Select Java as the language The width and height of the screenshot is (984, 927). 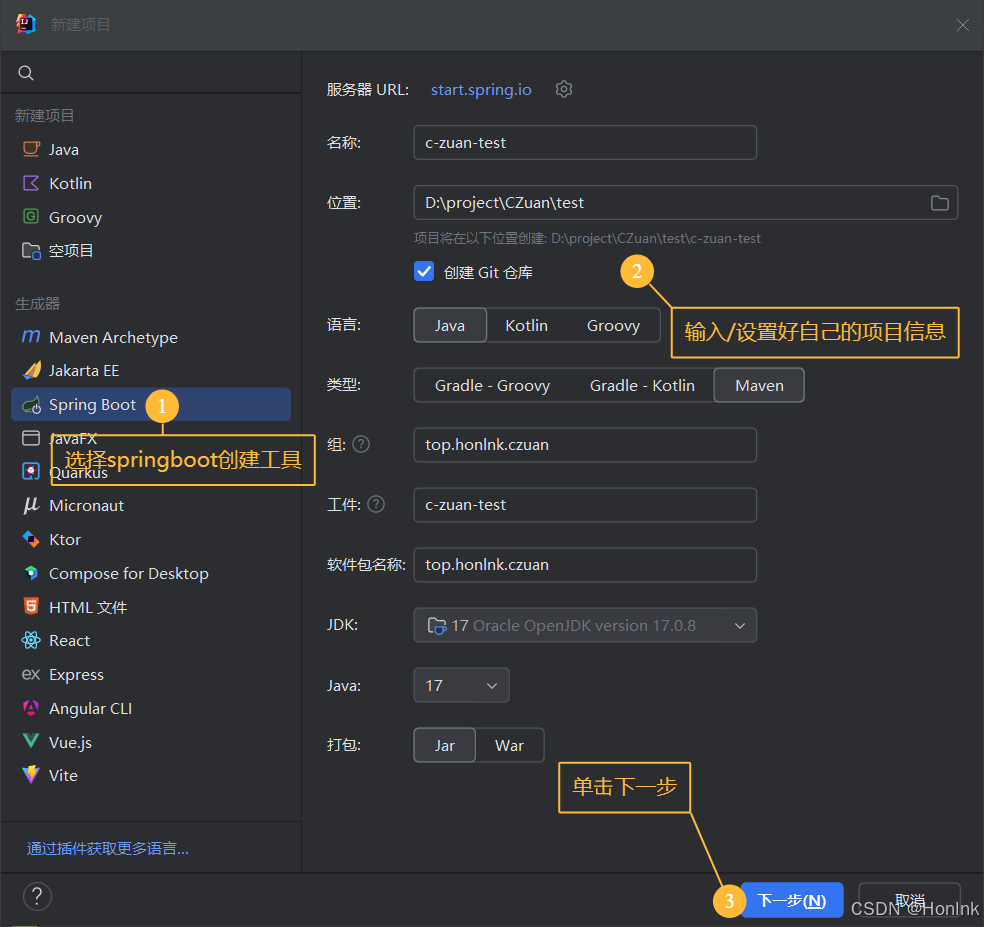point(450,325)
